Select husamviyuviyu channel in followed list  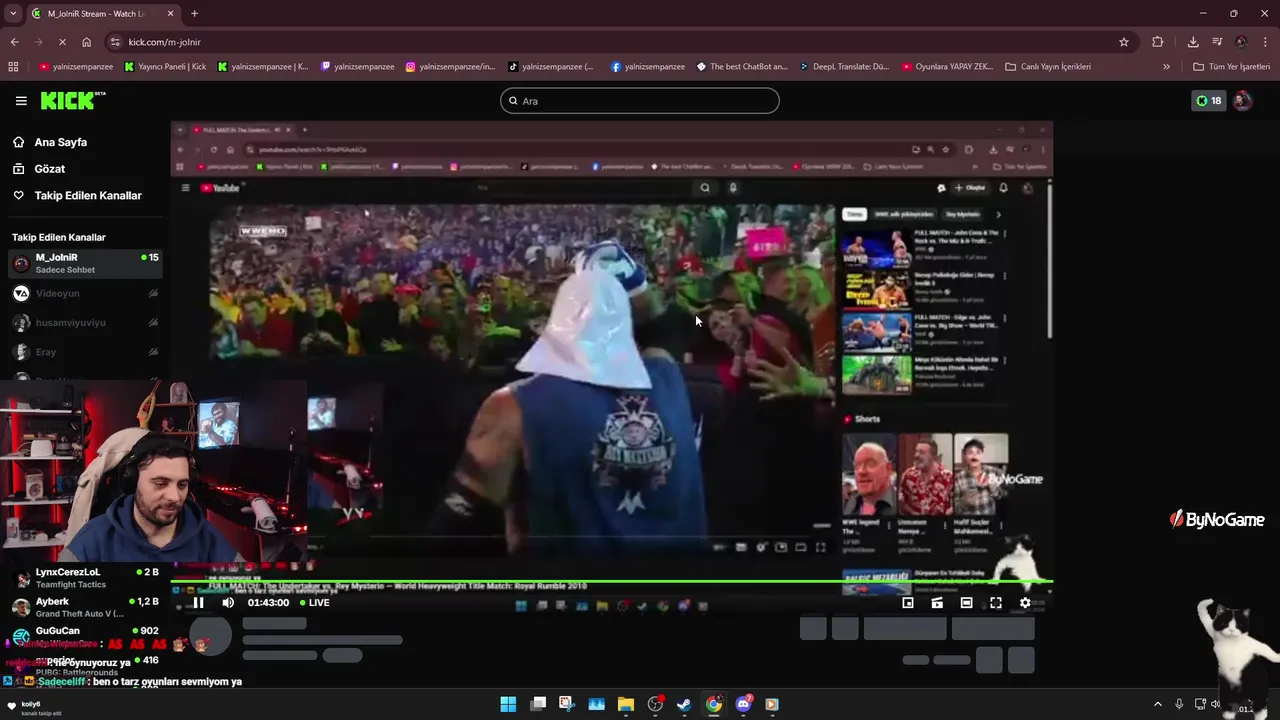[85, 322]
